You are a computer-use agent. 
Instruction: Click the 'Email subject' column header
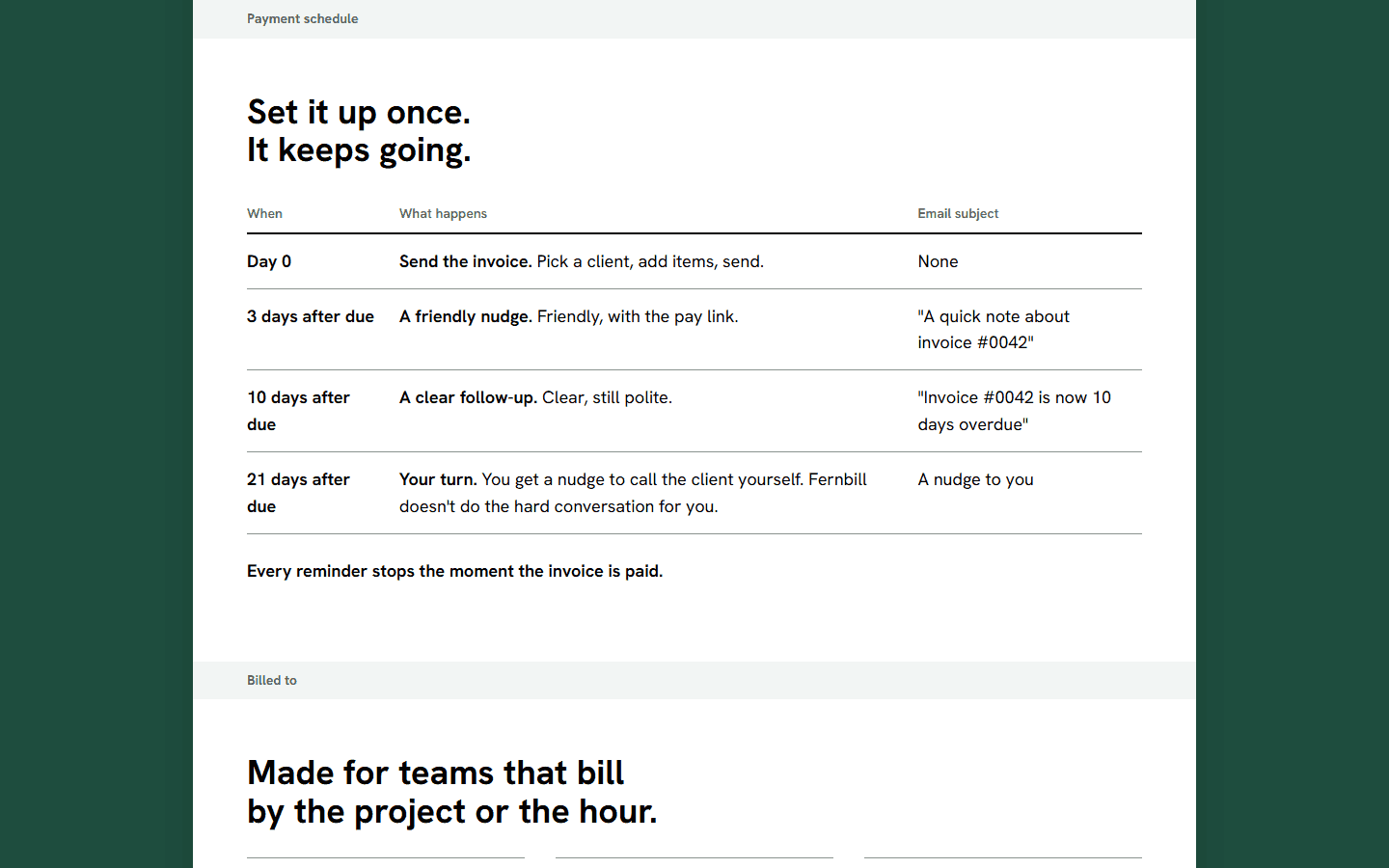(x=958, y=213)
